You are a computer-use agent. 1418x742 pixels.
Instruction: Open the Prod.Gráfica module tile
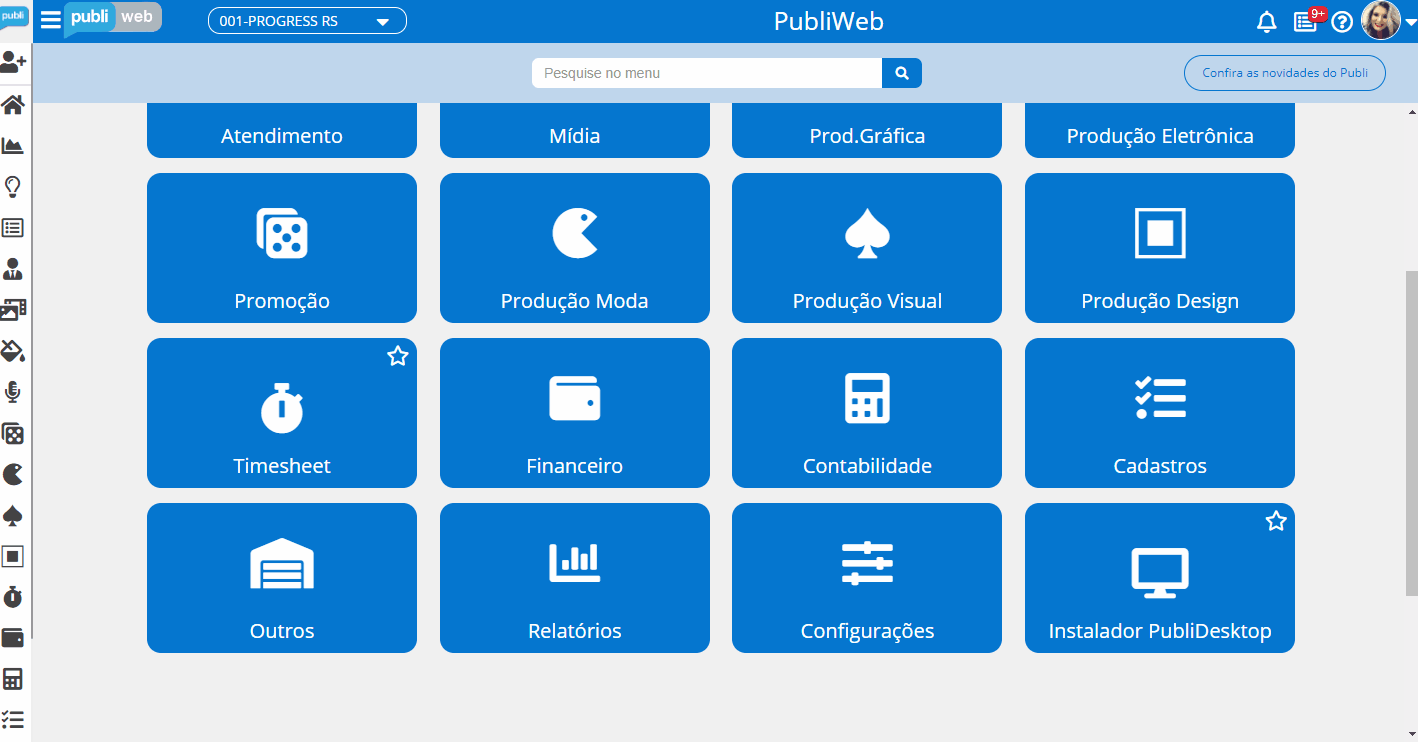(x=867, y=130)
